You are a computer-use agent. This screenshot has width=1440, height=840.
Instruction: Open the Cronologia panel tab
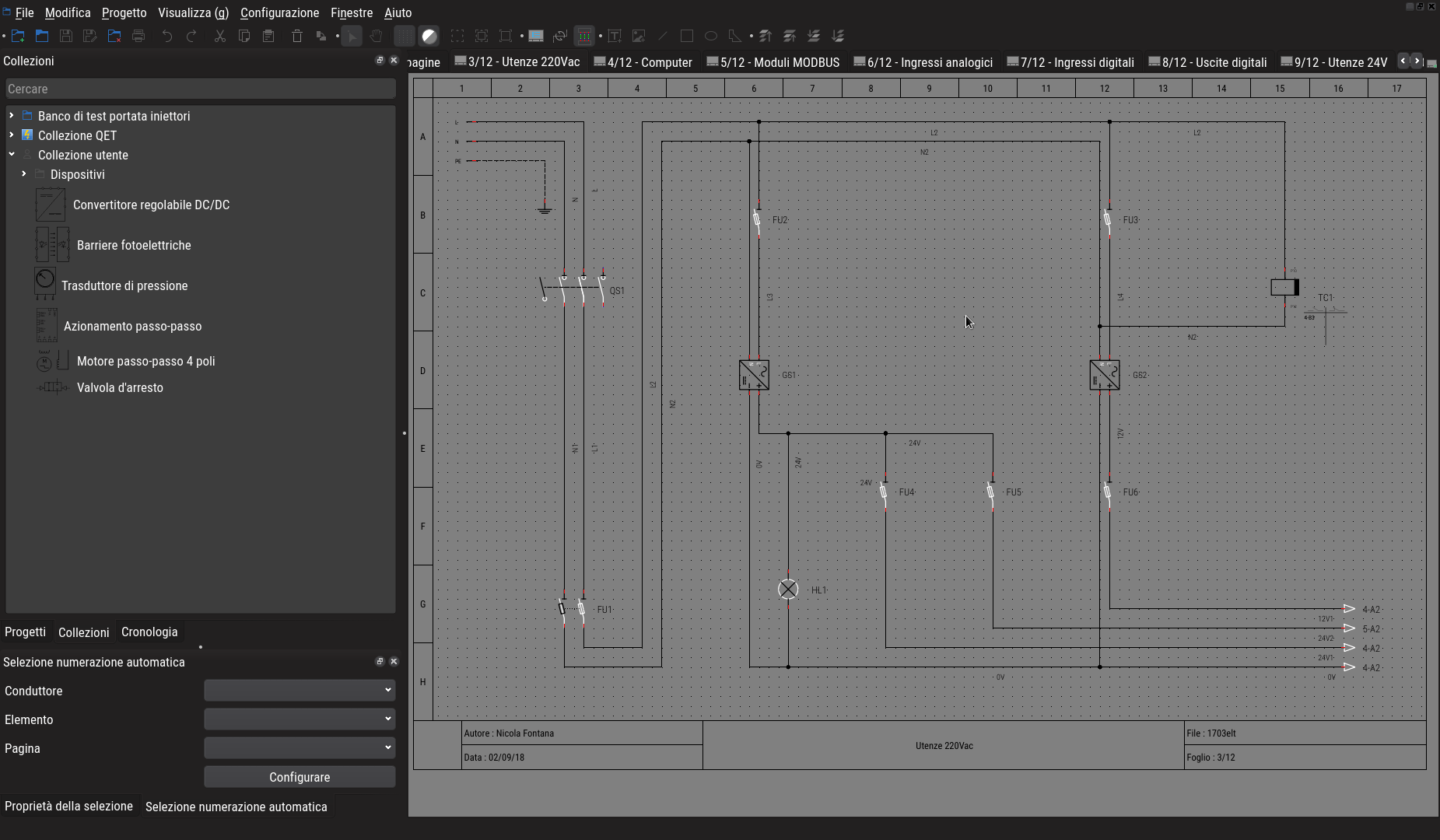(149, 632)
